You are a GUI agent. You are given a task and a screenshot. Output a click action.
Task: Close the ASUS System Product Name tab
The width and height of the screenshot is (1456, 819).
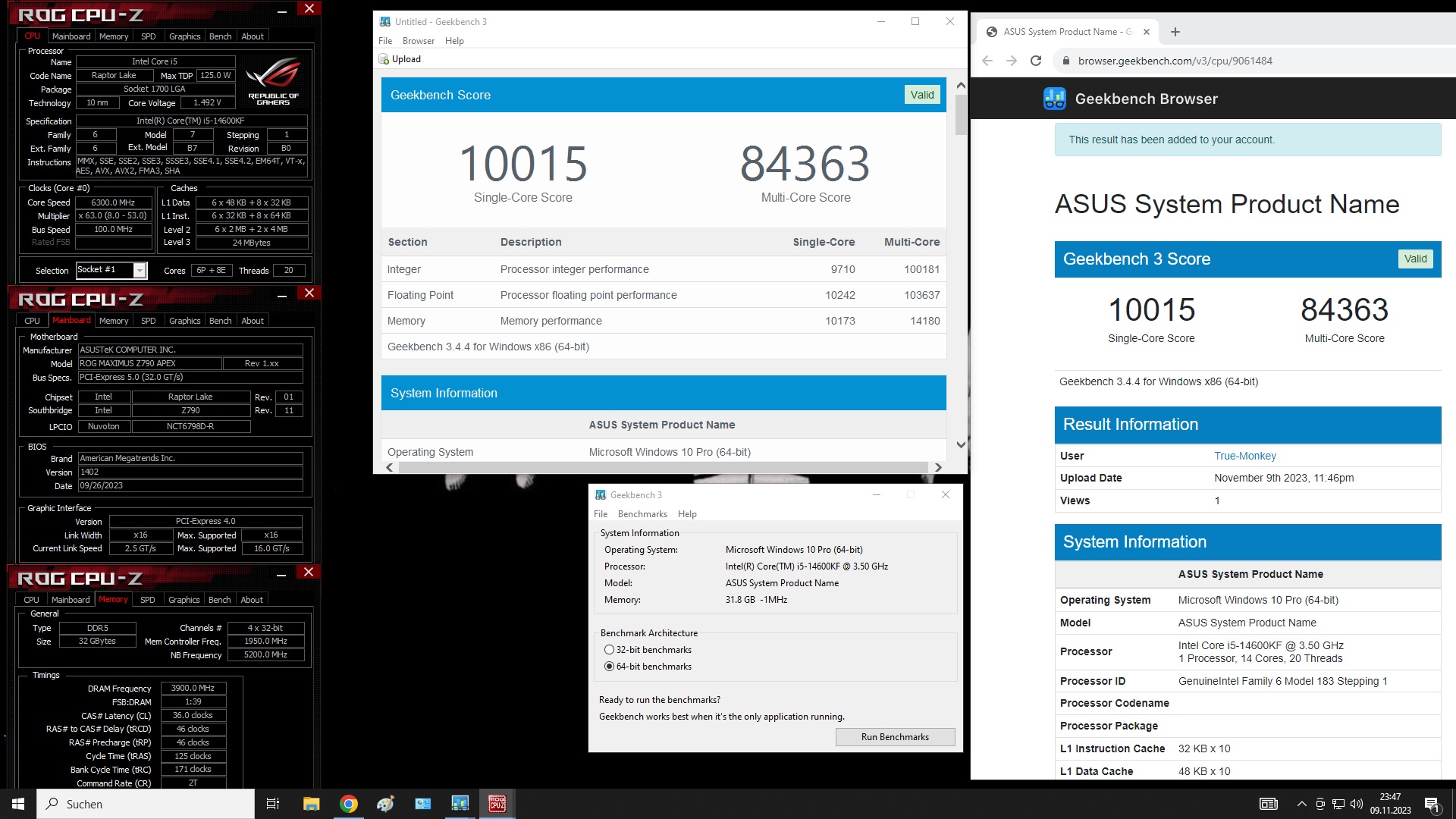[x=1147, y=32]
